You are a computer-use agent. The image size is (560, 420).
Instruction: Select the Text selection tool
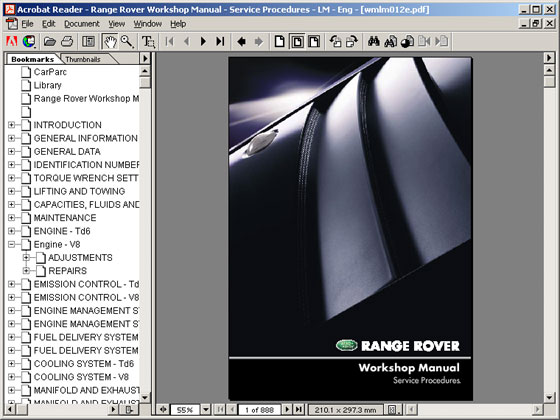(148, 41)
